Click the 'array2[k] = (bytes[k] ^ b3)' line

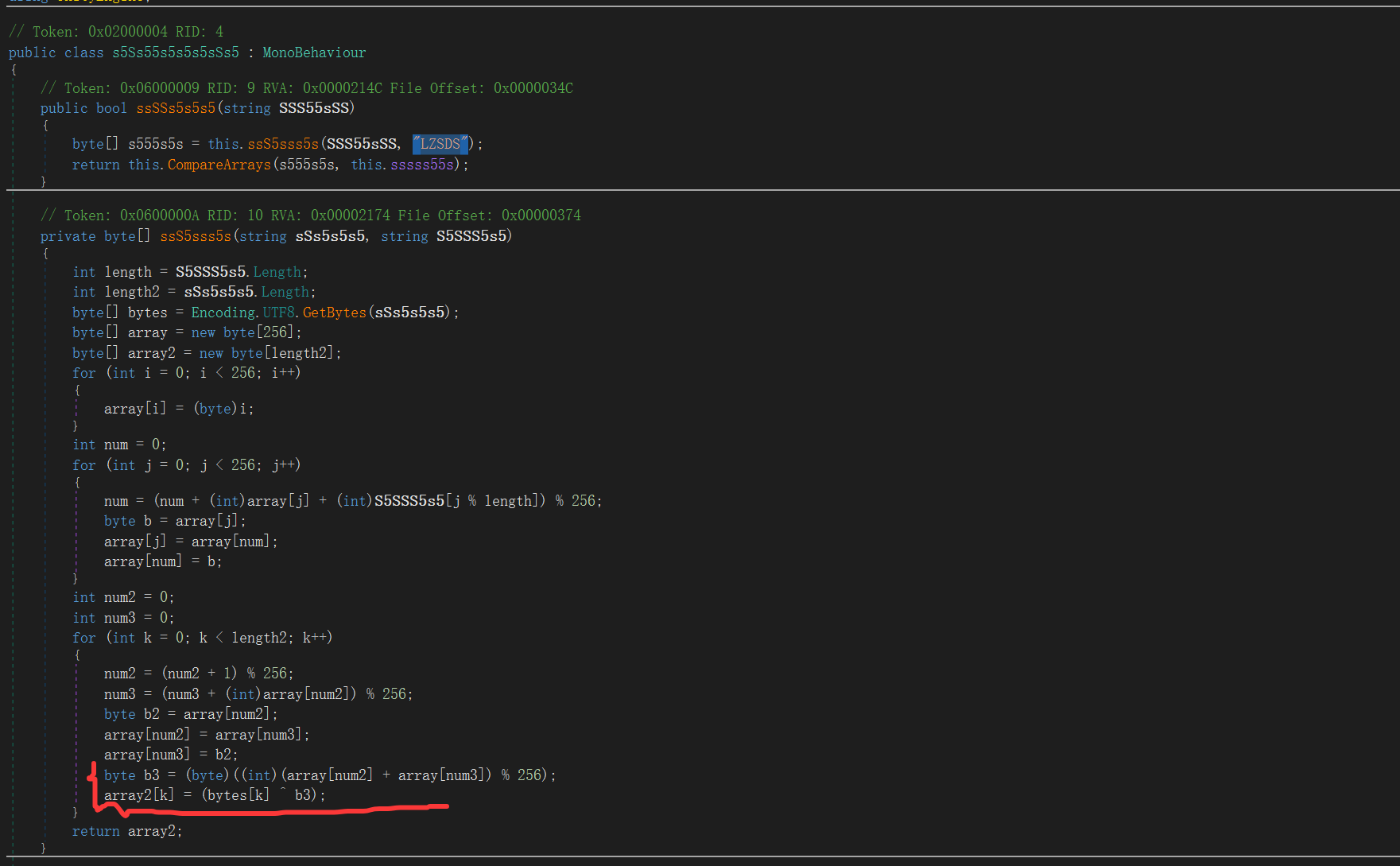(215, 795)
